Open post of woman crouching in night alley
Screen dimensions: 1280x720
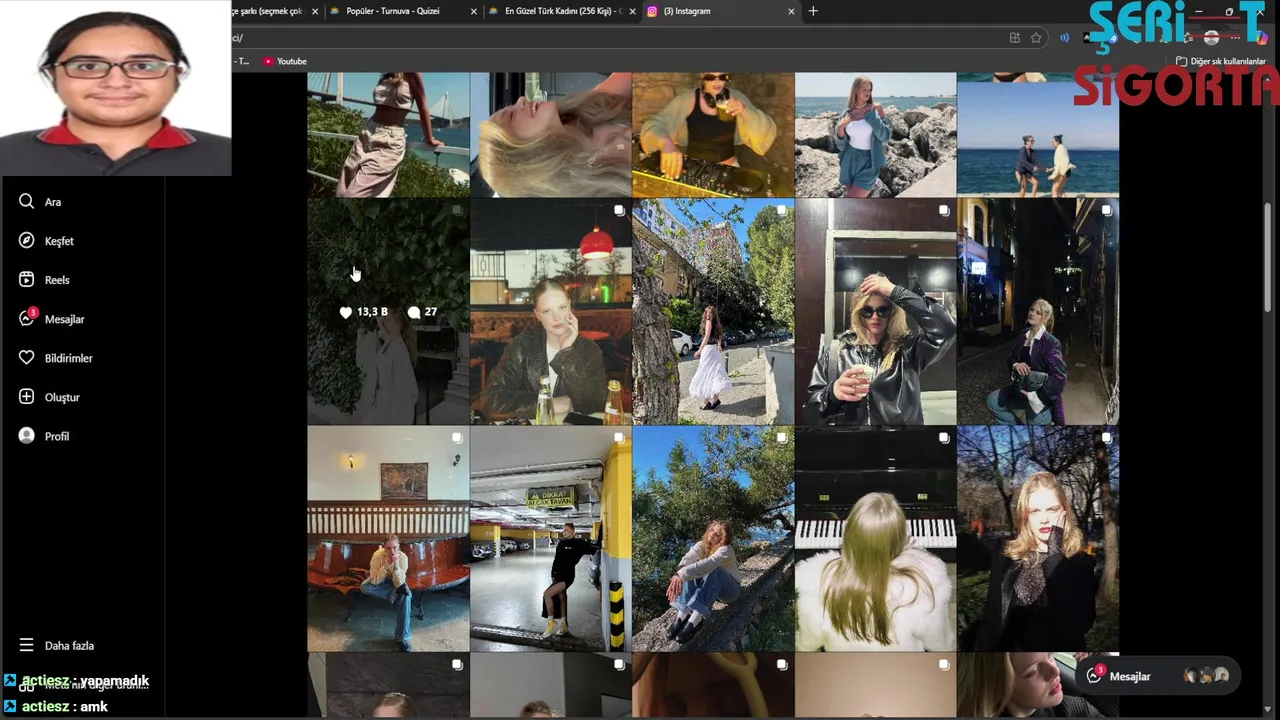pyautogui.click(x=1038, y=312)
